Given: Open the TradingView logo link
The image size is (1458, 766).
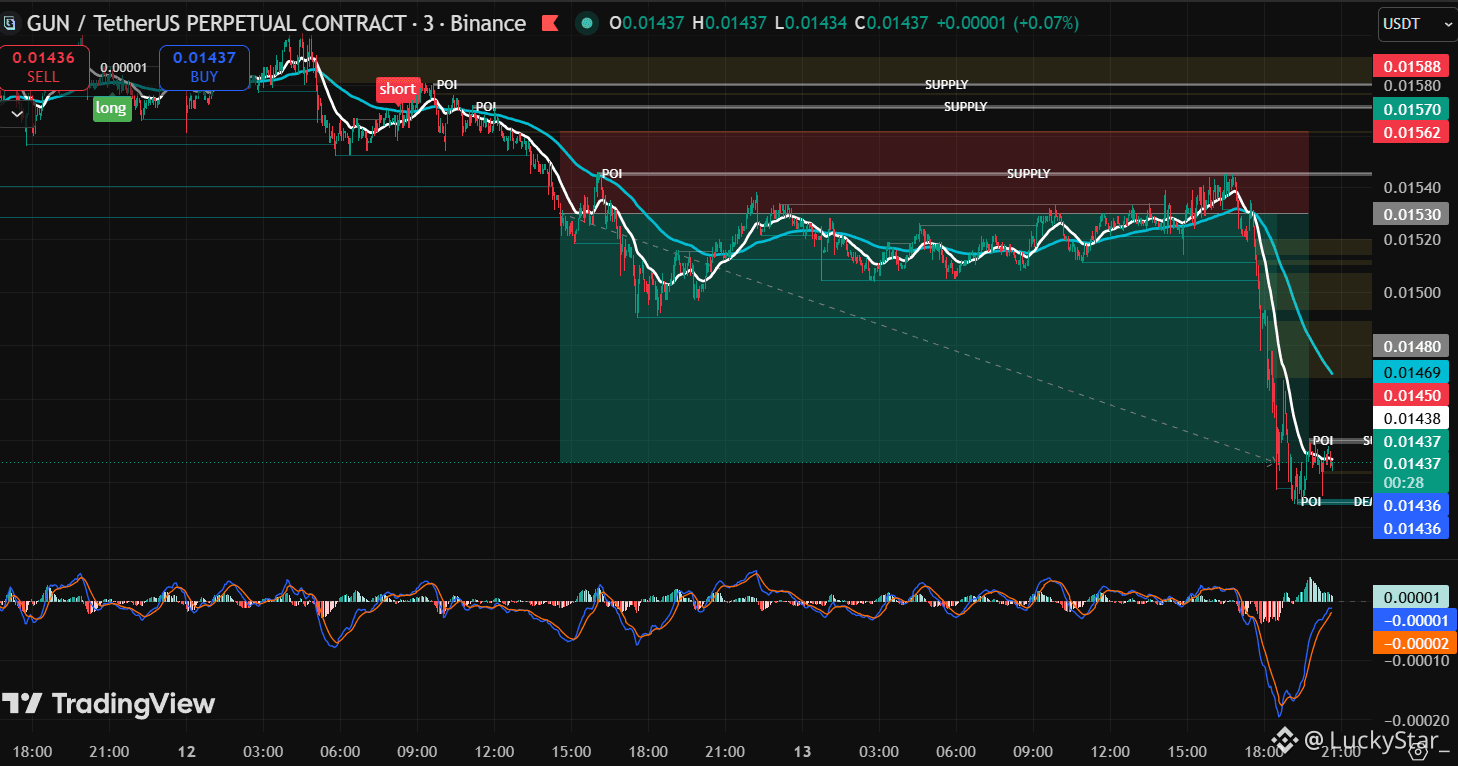Looking at the screenshot, I should pyautogui.click(x=109, y=704).
